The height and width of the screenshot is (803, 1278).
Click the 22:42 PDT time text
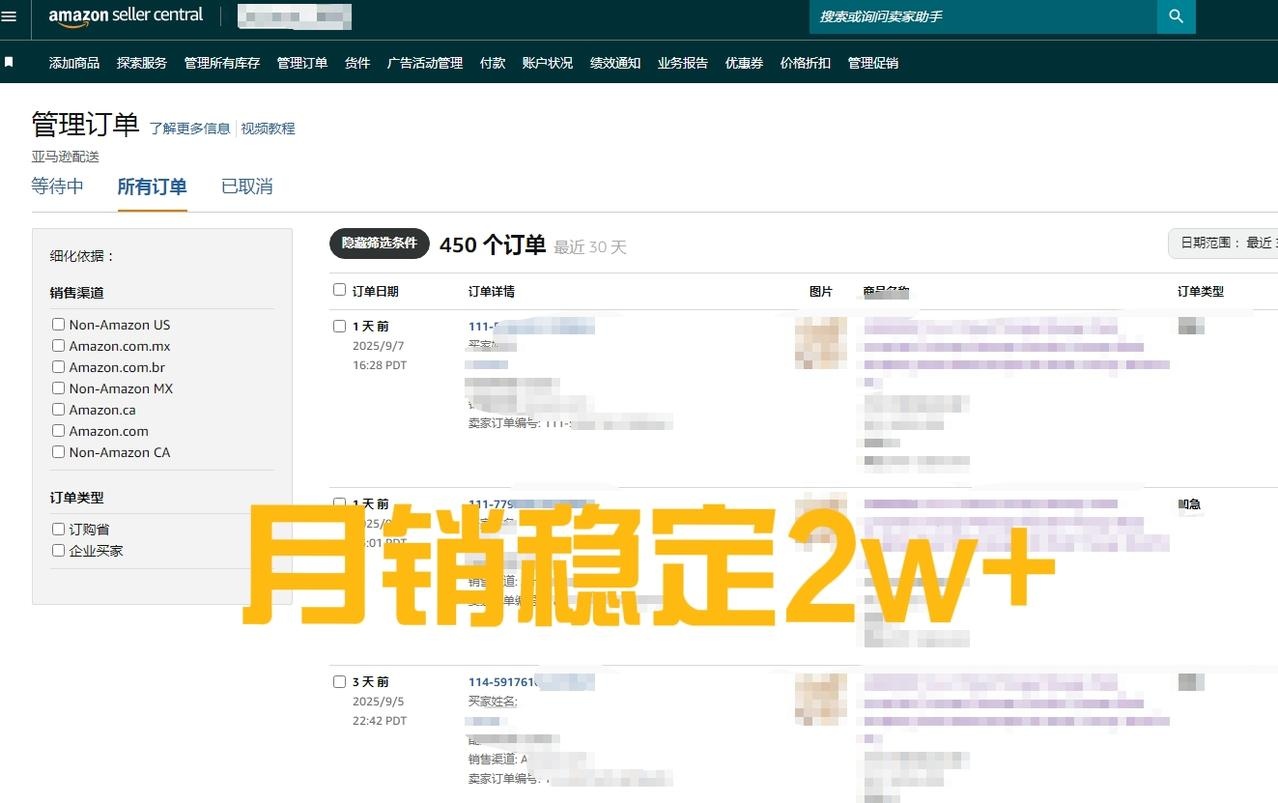tap(380, 721)
